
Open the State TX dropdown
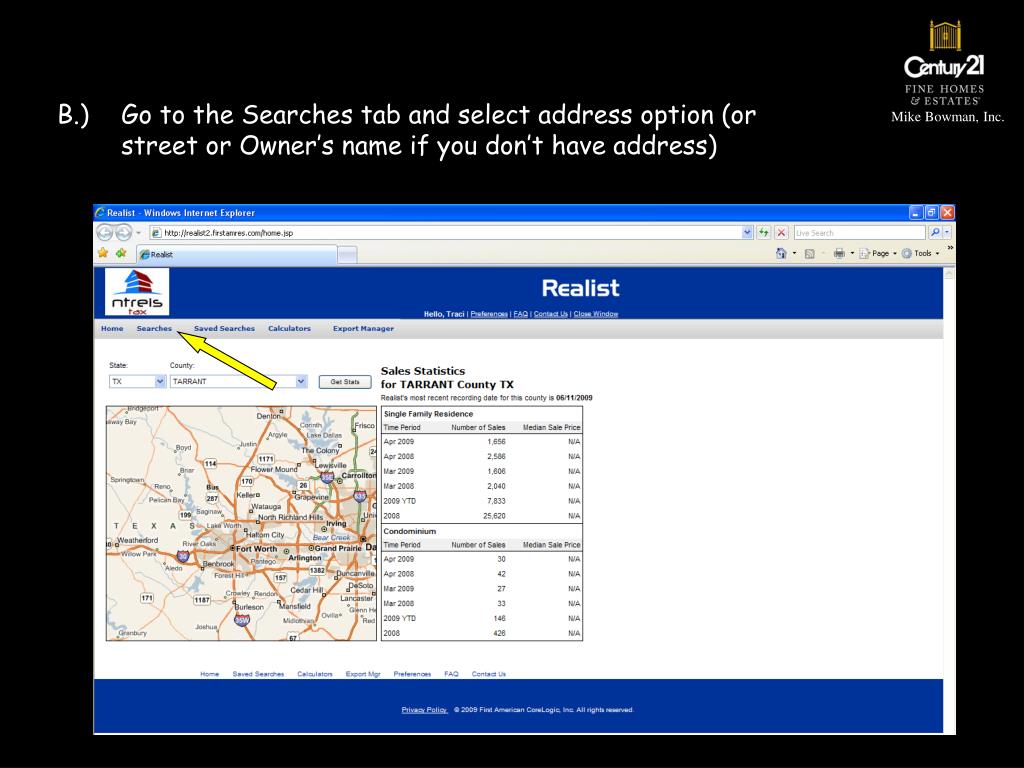pyautogui.click(x=160, y=381)
